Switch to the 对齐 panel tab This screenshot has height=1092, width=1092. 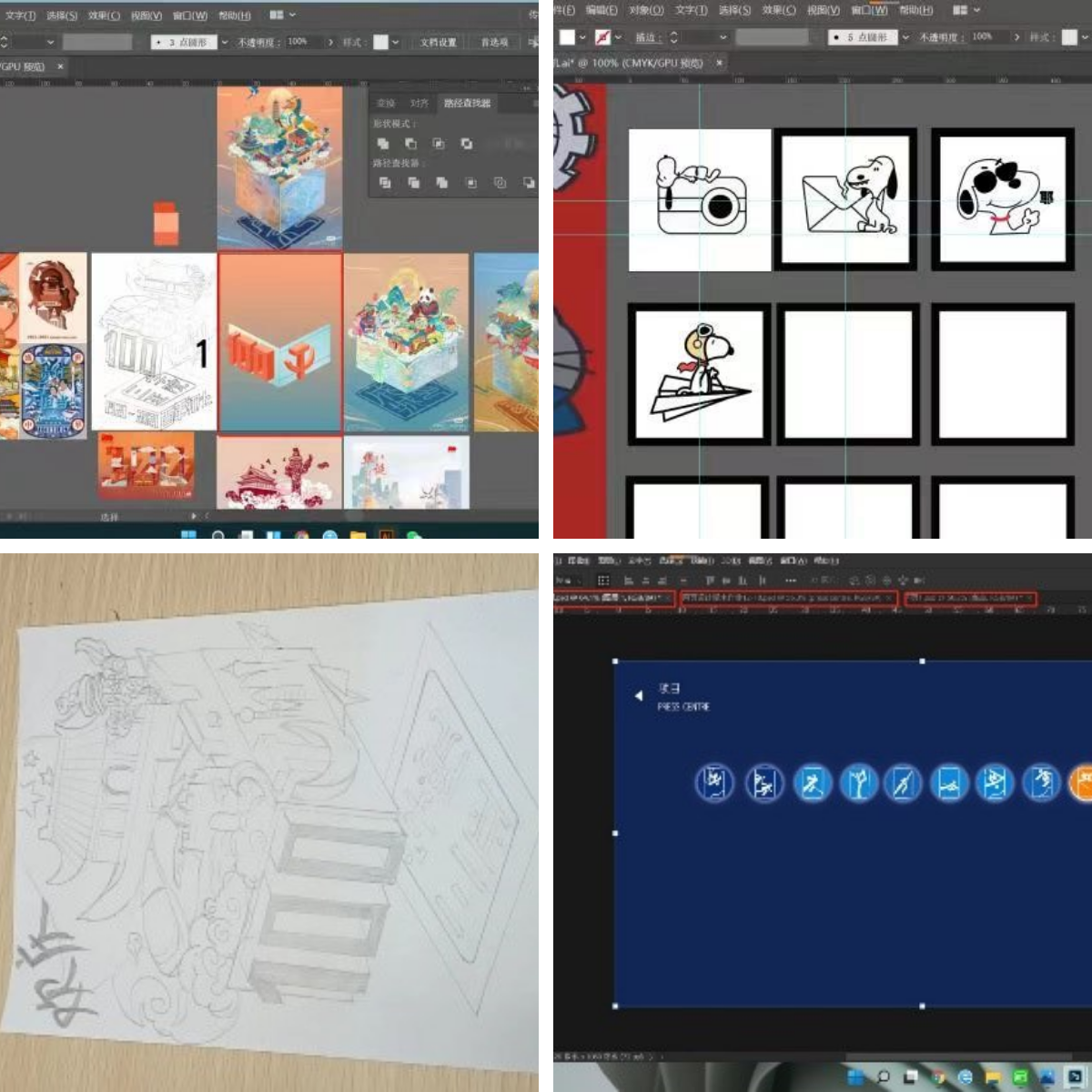[419, 103]
